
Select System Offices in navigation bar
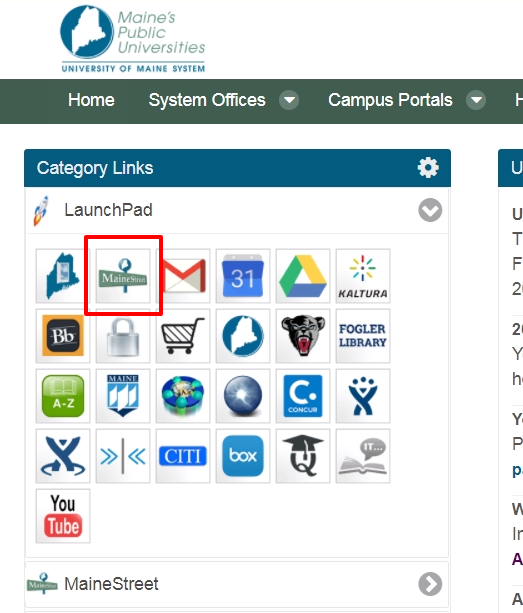click(207, 100)
